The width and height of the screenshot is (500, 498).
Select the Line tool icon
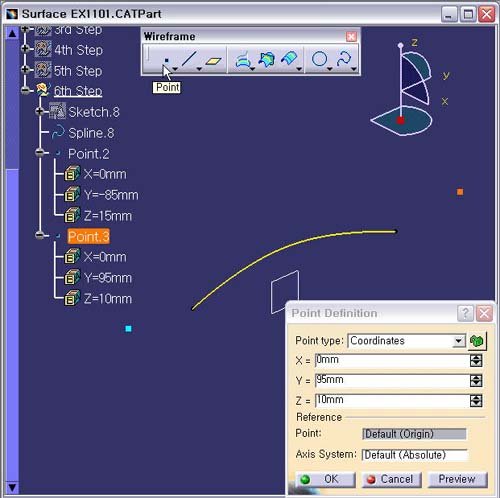coord(189,59)
